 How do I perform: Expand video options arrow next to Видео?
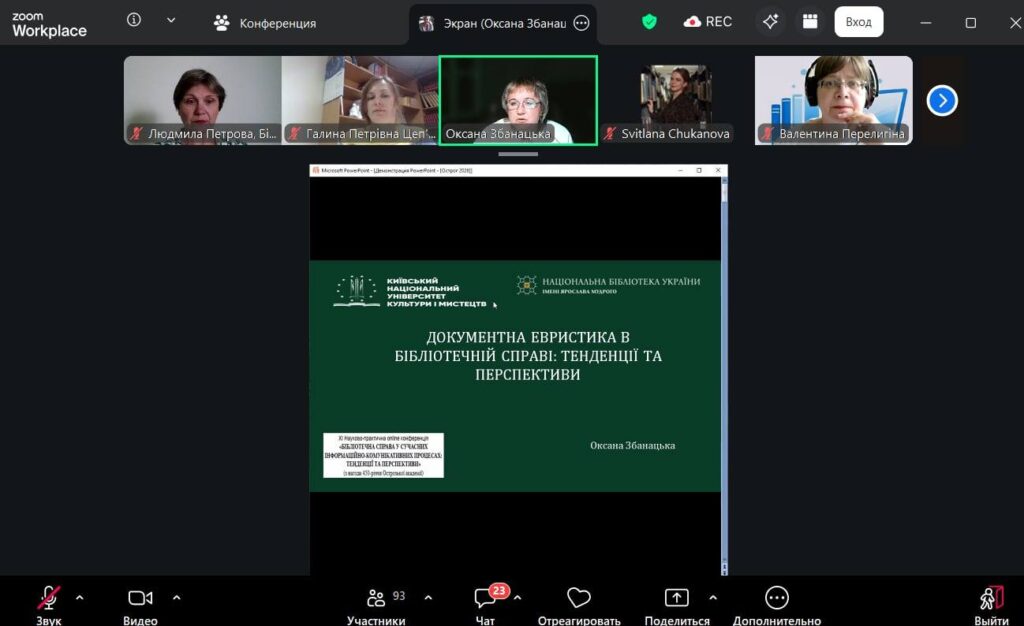[176, 597]
